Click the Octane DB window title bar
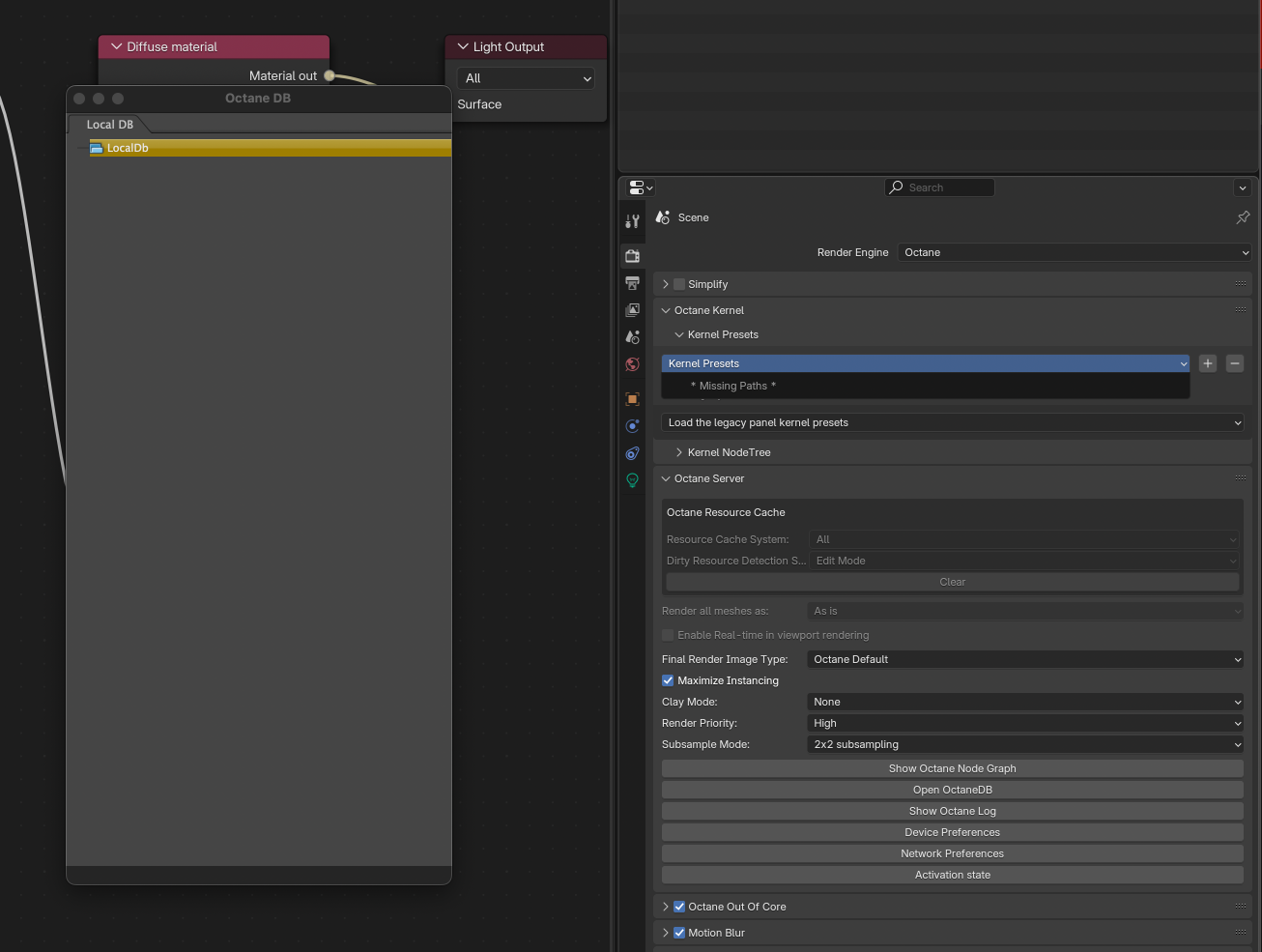Viewport: 1262px width, 952px height. pyautogui.click(x=259, y=99)
